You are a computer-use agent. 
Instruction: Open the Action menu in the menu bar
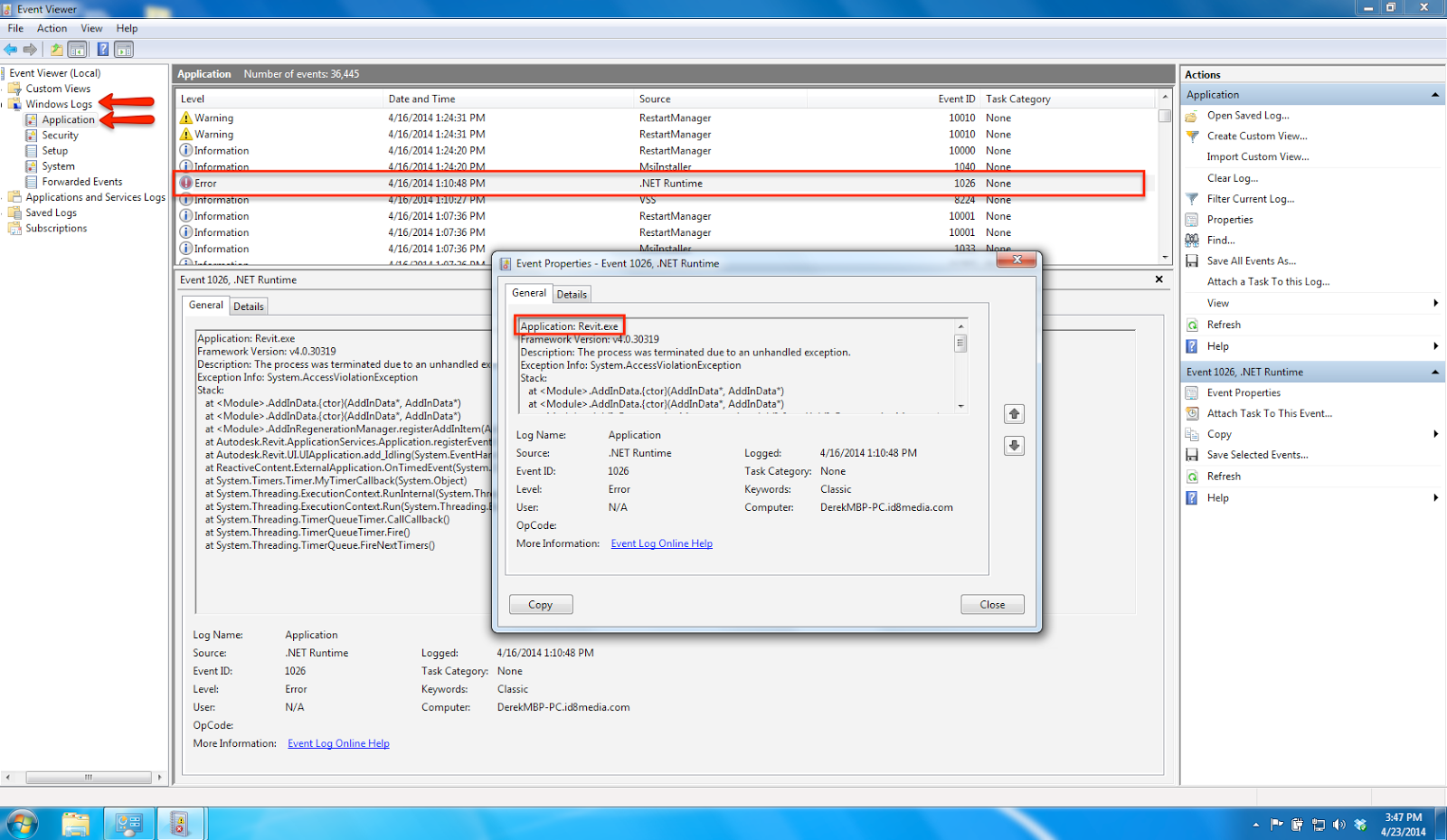coord(52,28)
